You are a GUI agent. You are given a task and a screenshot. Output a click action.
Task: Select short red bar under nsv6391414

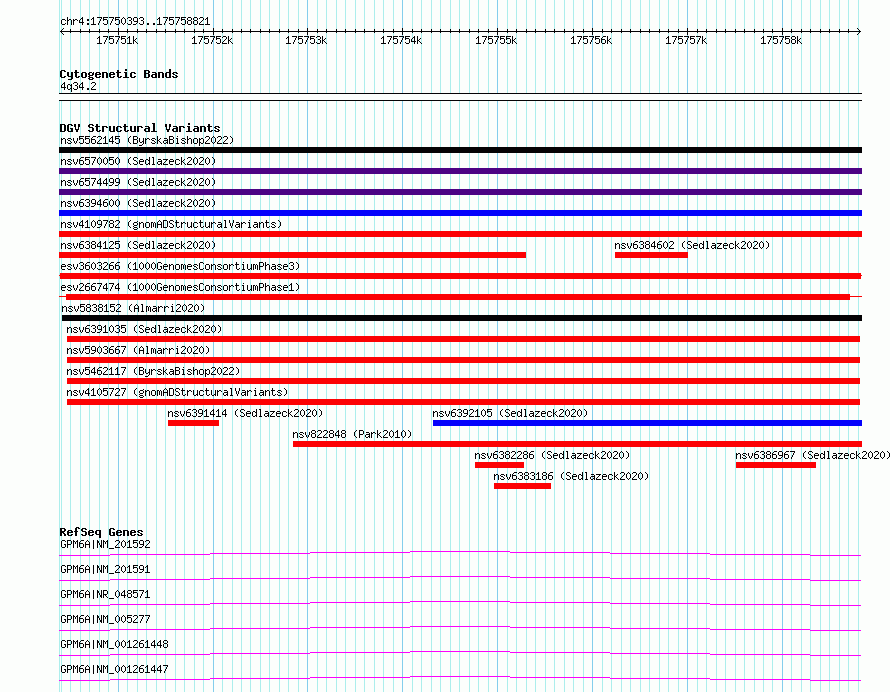(x=193, y=423)
